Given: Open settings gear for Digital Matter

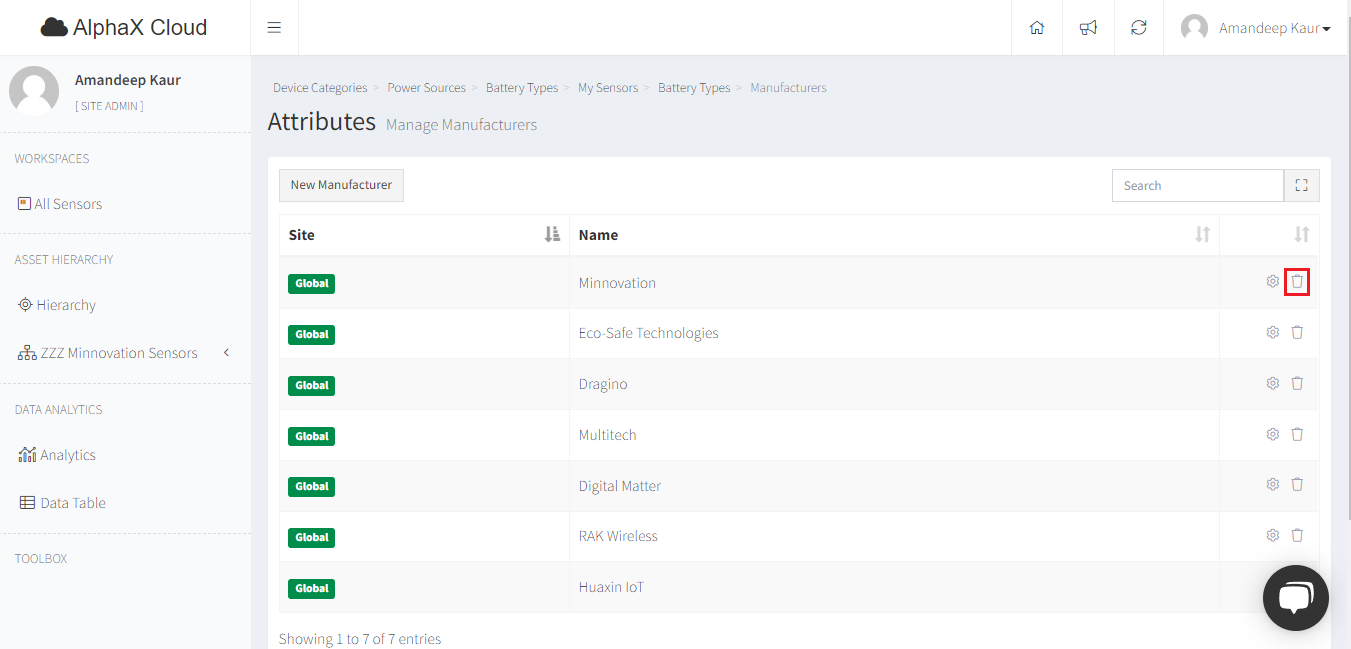Looking at the screenshot, I should pyautogui.click(x=1273, y=484).
